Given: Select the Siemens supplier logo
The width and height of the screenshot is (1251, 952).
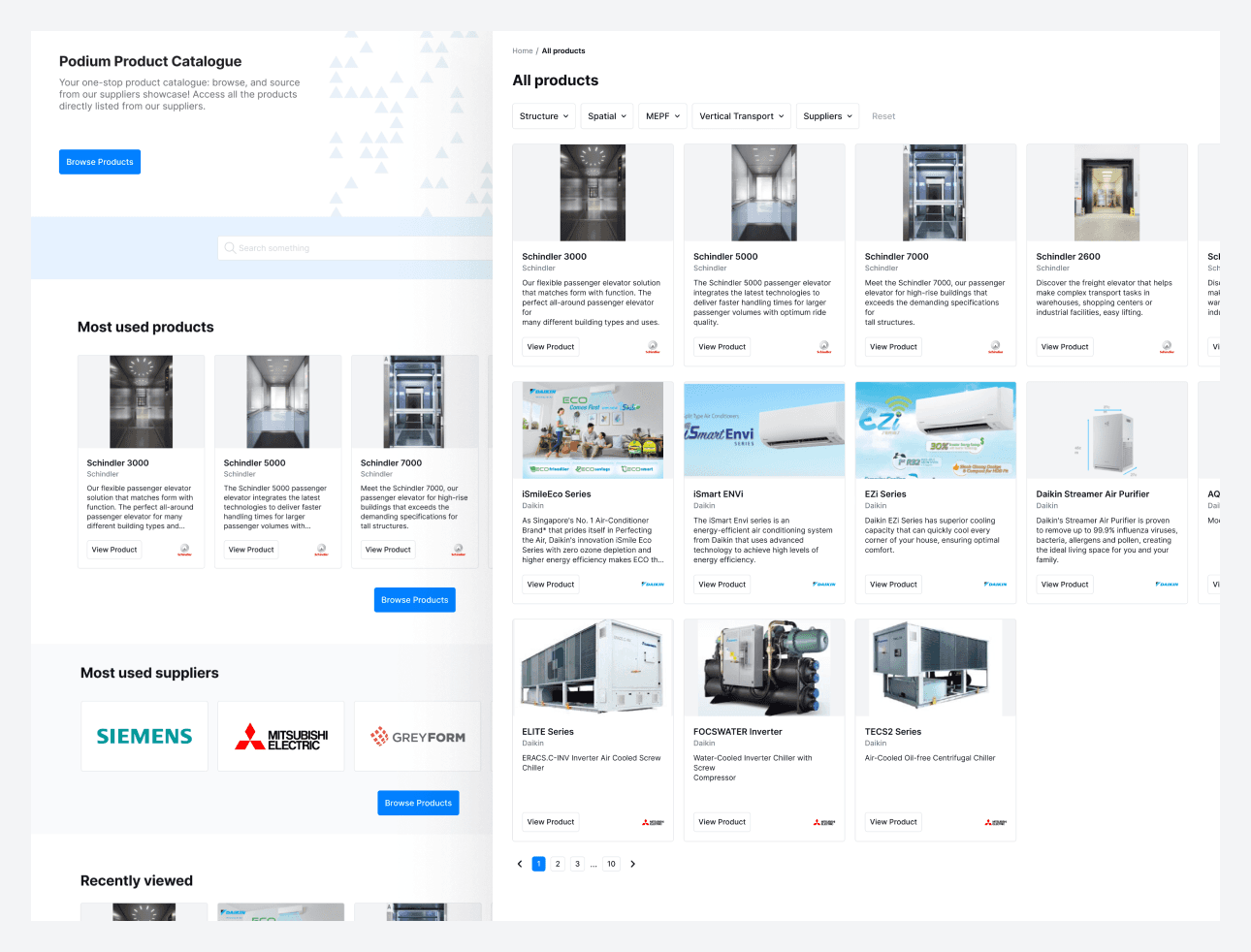Looking at the screenshot, I should pos(144,737).
